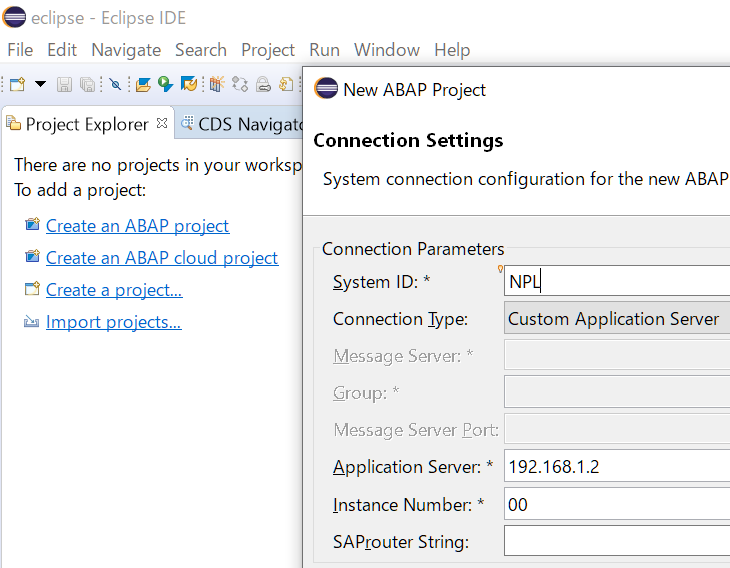Screen dimensions: 730x568
Task: Click icon beside Create a project...
Action: point(32,289)
